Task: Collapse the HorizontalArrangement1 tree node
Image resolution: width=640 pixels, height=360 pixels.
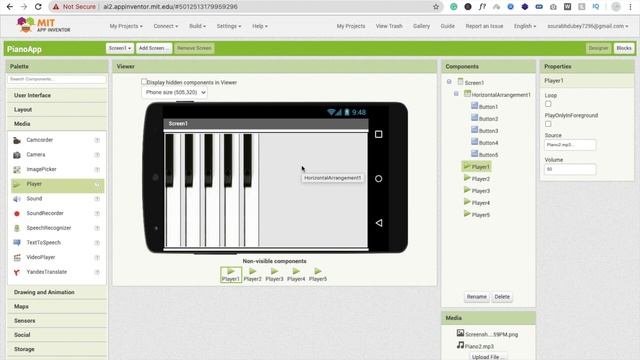Action: (x=456, y=94)
